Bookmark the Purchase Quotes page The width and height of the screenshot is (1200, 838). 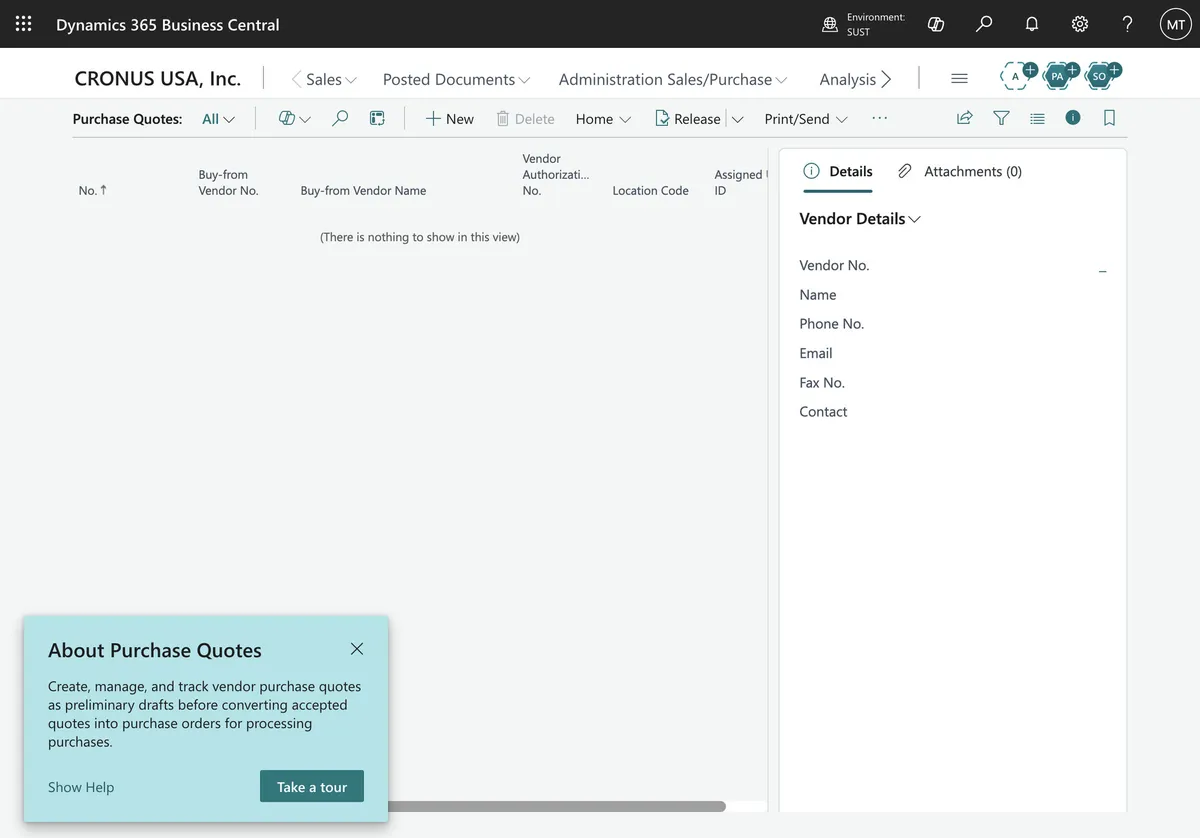coord(1109,118)
